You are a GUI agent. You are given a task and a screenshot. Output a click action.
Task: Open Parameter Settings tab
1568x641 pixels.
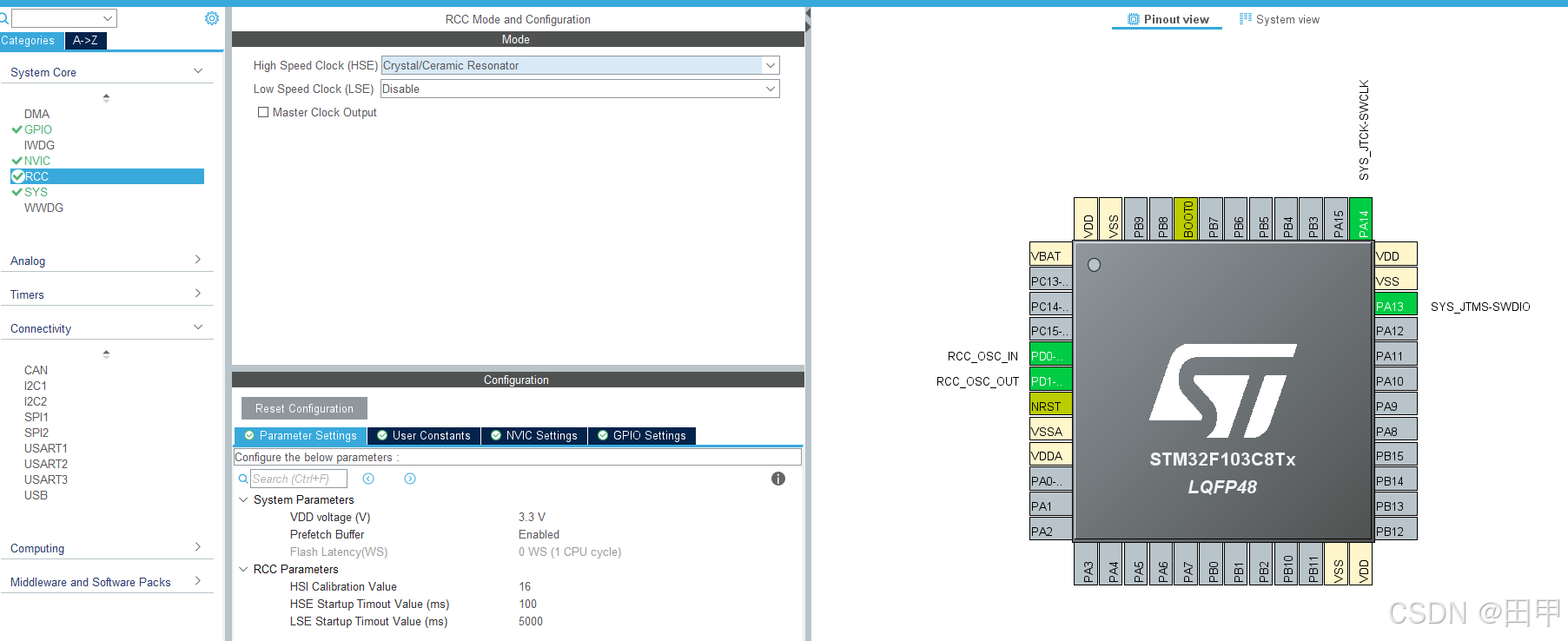[301, 436]
